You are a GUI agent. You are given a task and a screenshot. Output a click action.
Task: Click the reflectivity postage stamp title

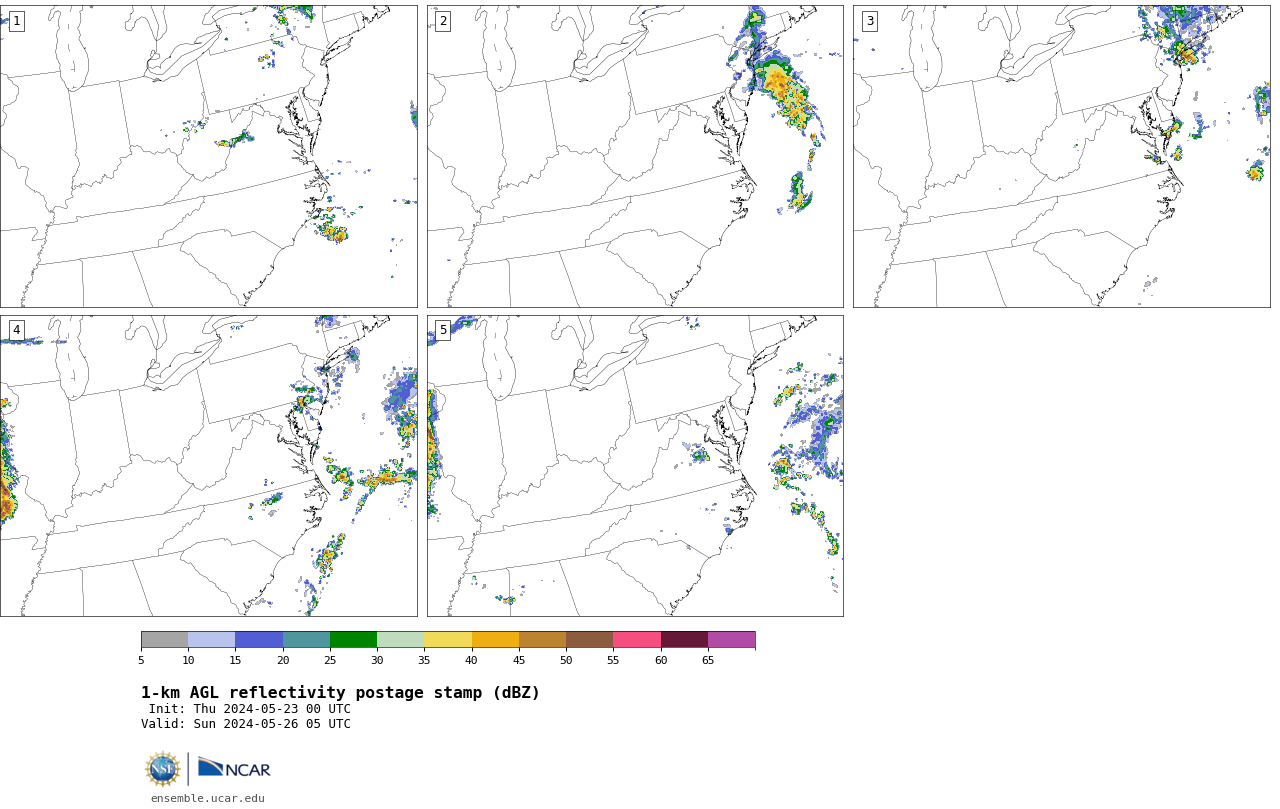coord(340,693)
